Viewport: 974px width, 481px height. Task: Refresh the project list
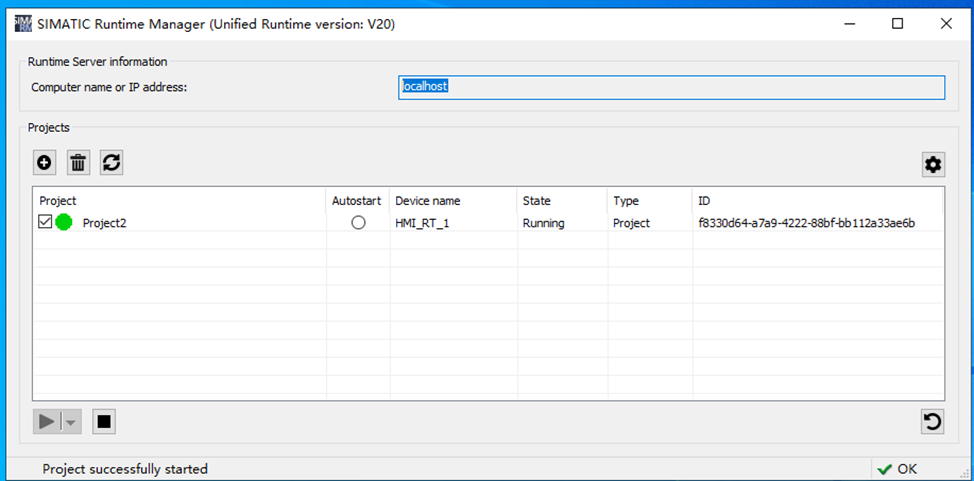pyautogui.click(x=112, y=163)
